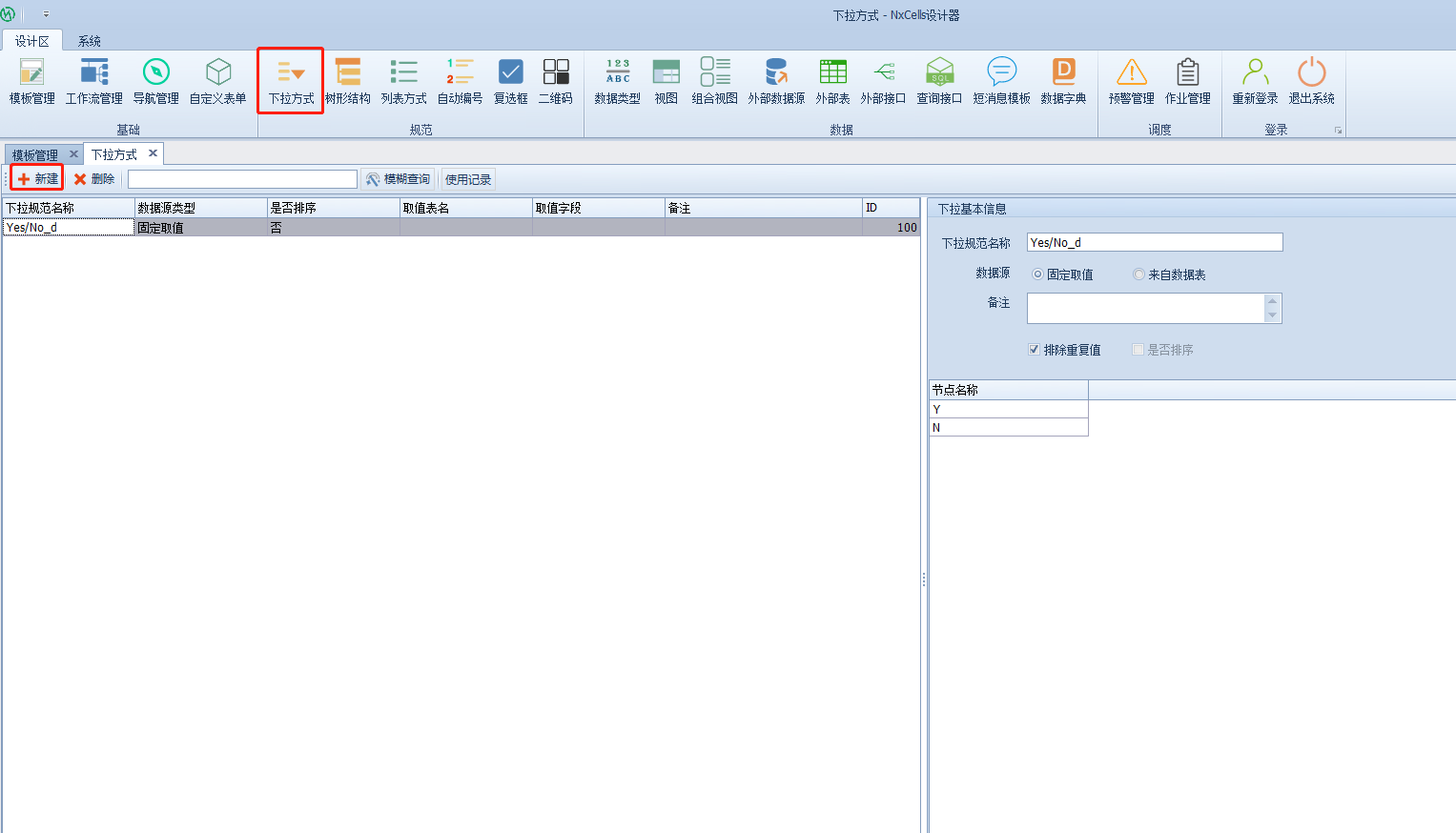
Task: Open the 模板管理 ribbon tool
Action: (31, 81)
